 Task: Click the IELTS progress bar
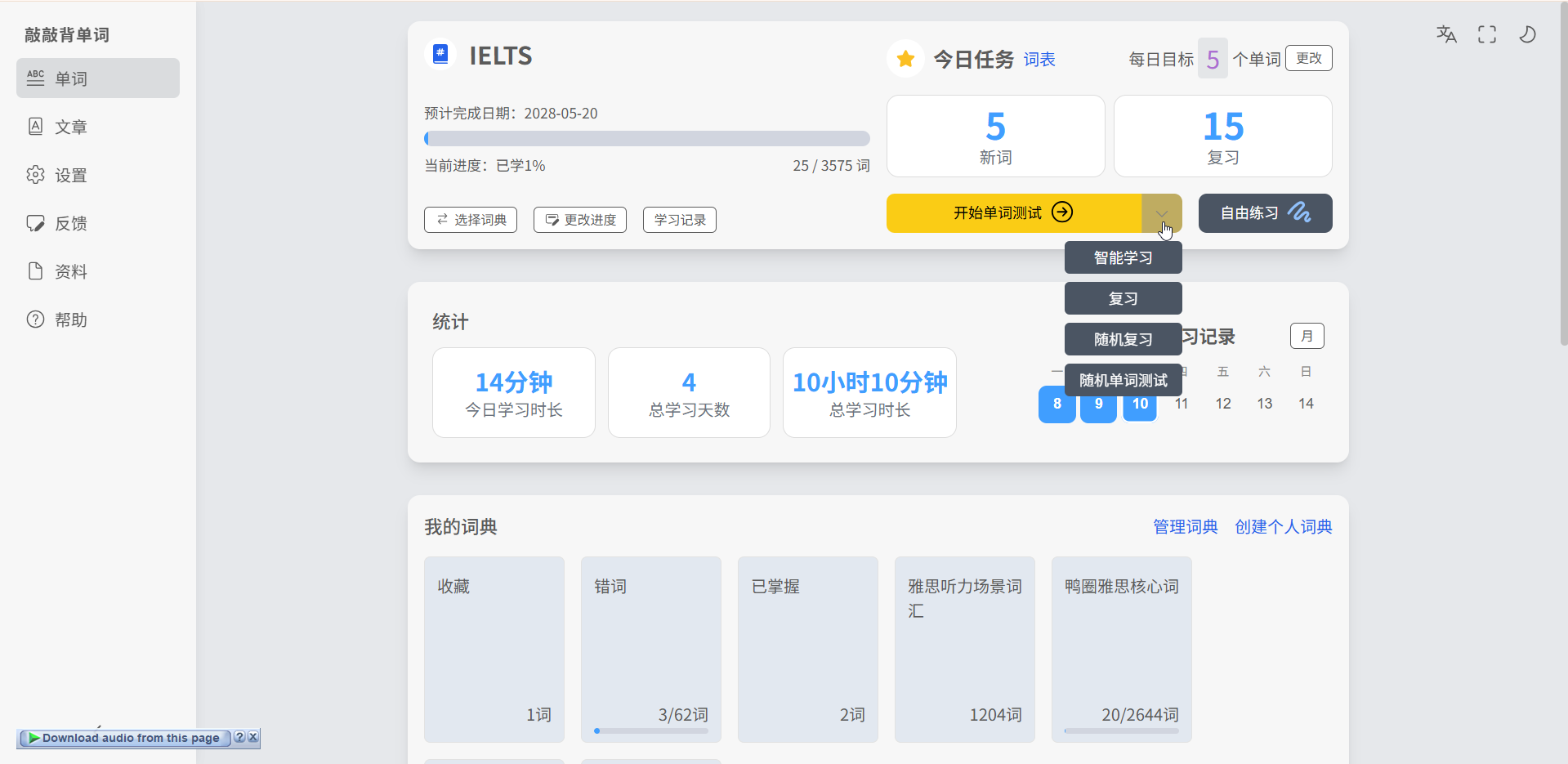point(647,139)
